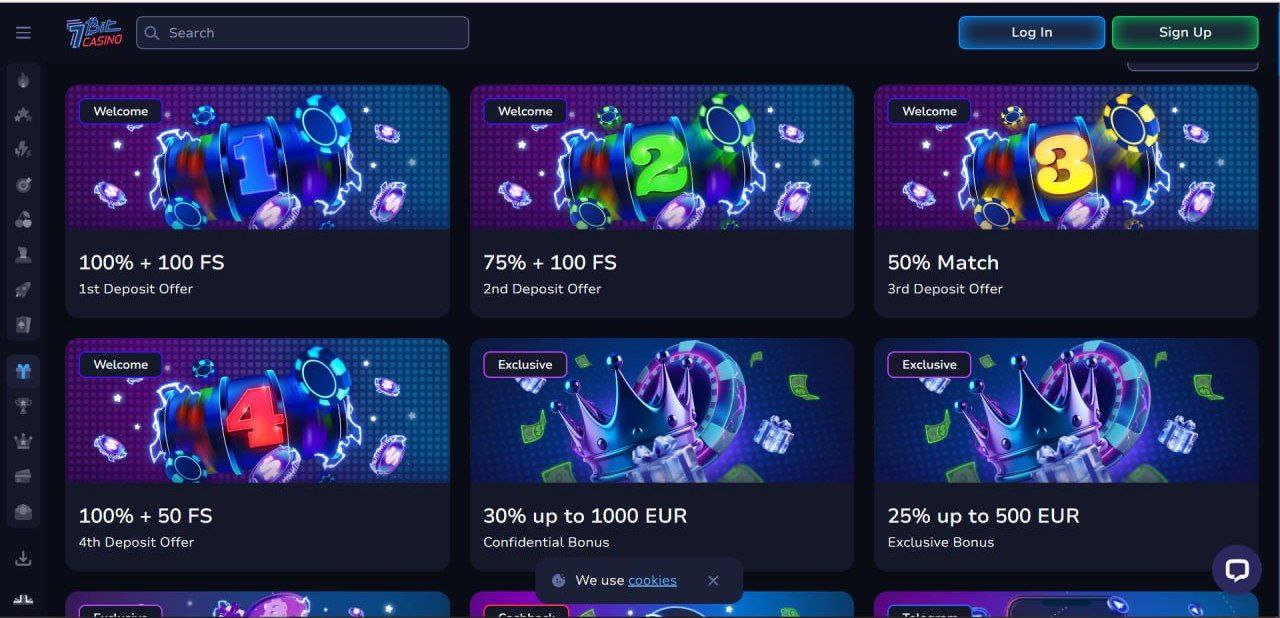Open the playing cards sidebar icon
Screen dimensions: 1280x618
(23, 325)
